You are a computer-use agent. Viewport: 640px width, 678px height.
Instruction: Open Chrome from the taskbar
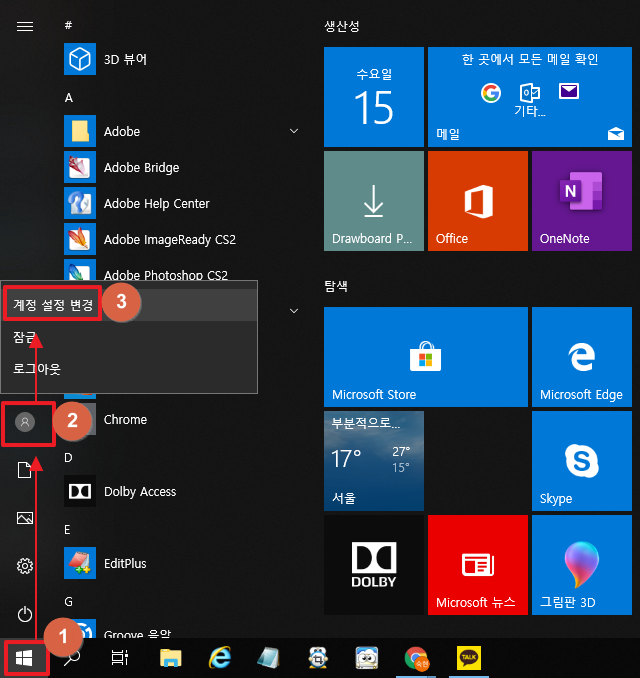coord(416,658)
